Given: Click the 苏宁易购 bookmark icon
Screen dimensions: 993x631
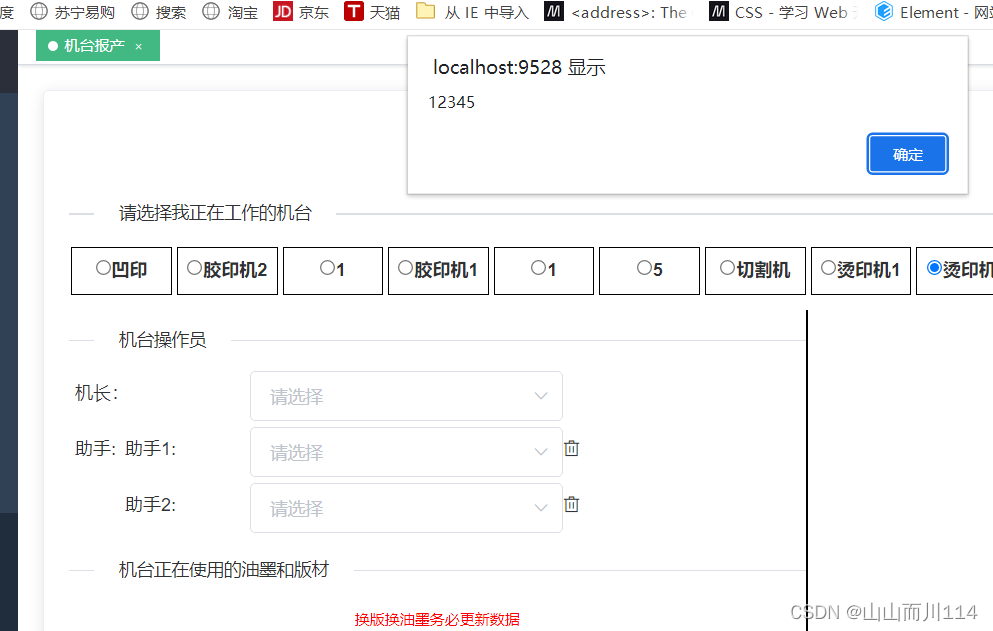Looking at the screenshot, I should coord(37,12).
